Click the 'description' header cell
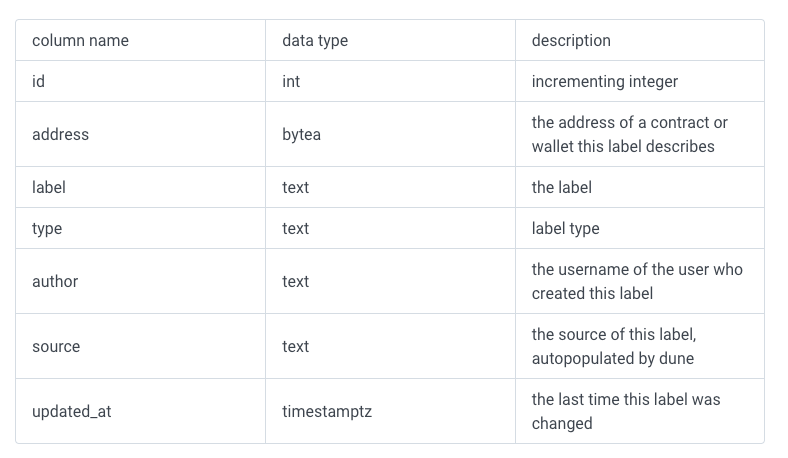Viewport: 788px width, 458px height. coord(640,40)
